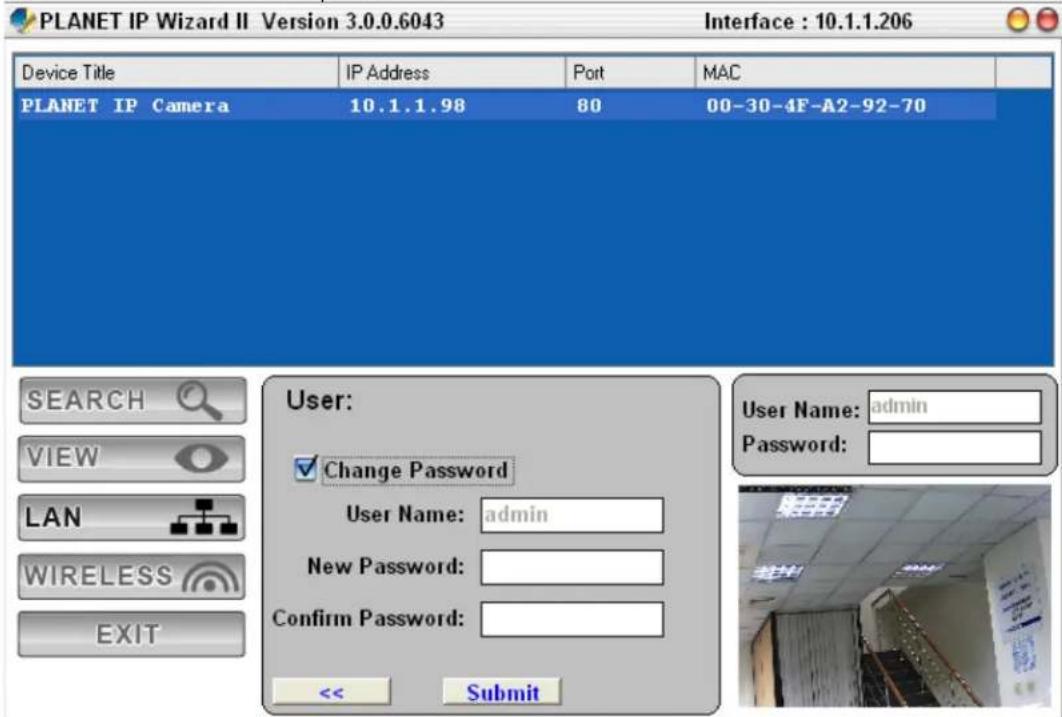Focus the New Password input field

click(x=572, y=567)
